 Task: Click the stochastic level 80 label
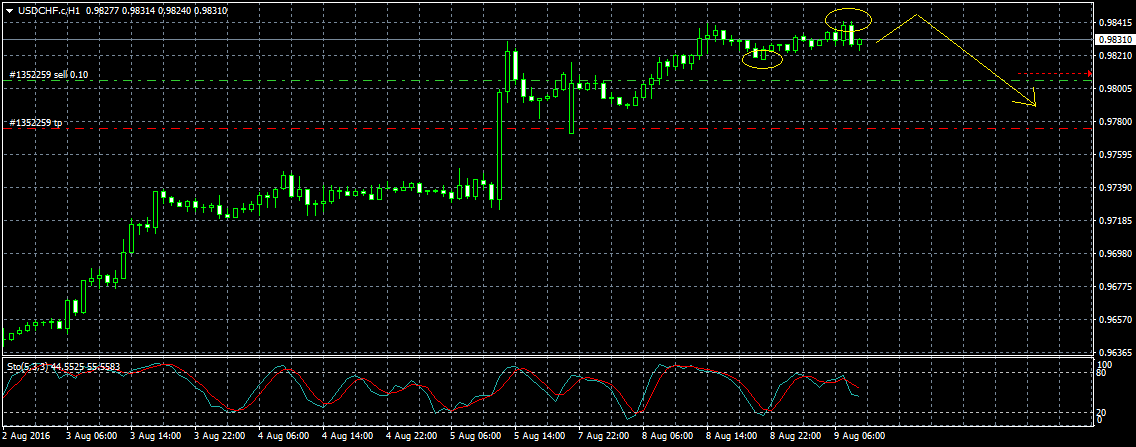[1103, 372]
